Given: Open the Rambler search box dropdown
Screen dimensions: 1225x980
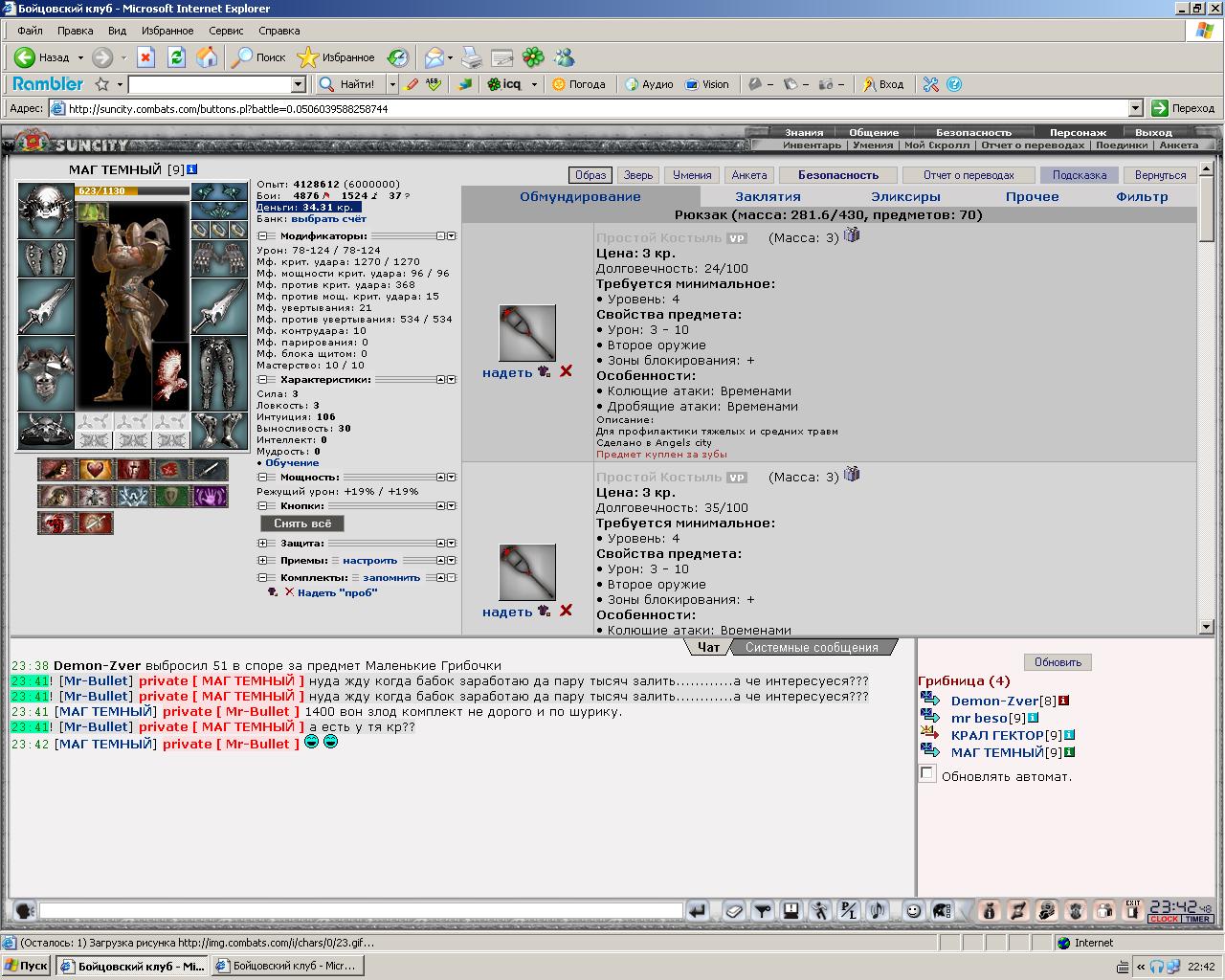Looking at the screenshot, I should pos(298,84).
